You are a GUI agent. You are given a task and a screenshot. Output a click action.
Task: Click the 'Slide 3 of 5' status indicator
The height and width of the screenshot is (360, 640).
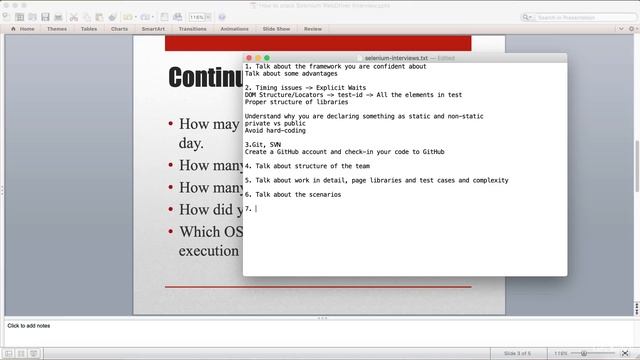point(517,353)
